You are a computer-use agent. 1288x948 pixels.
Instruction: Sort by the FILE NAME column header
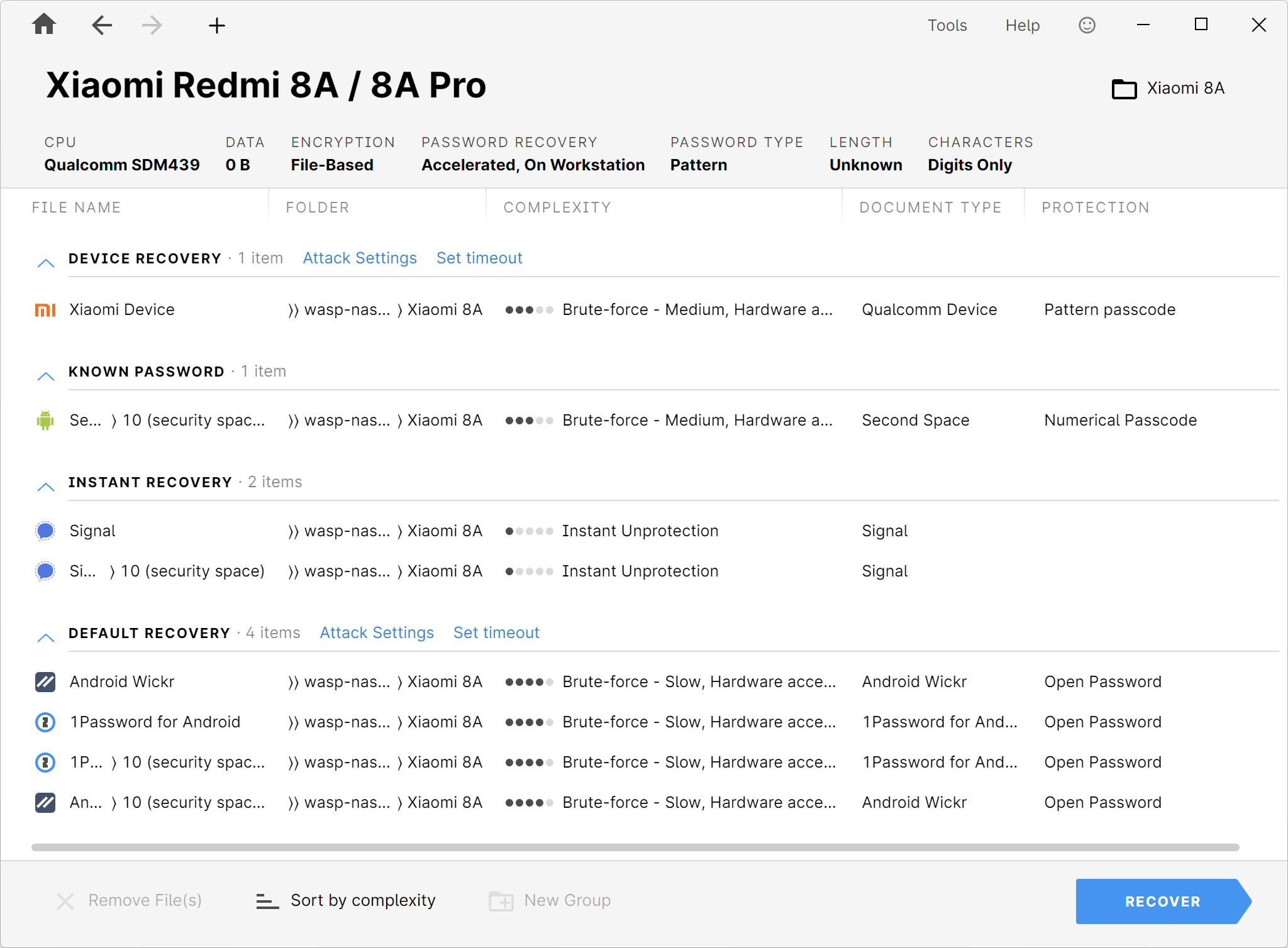click(76, 207)
